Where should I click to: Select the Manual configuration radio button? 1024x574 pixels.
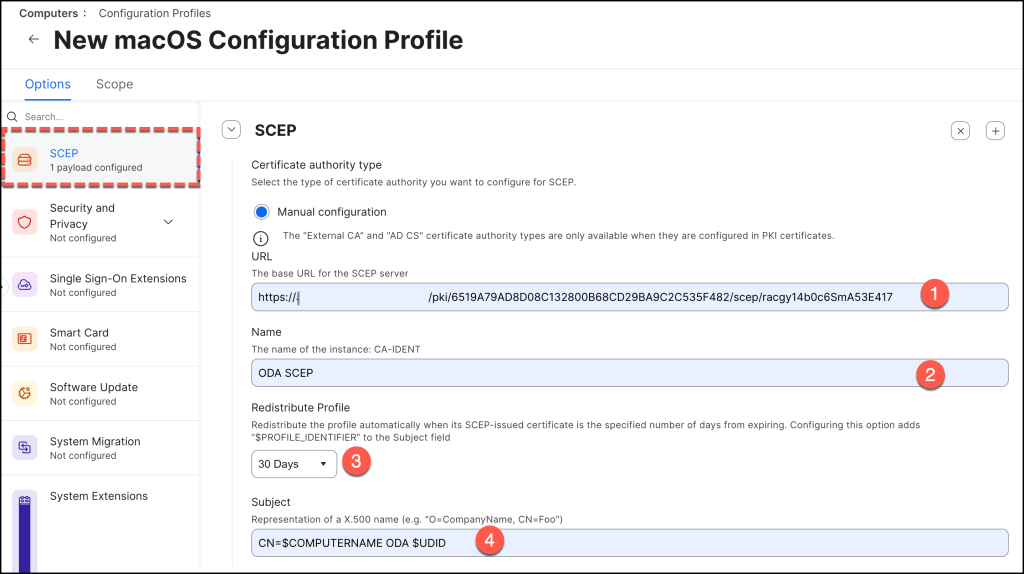(262, 212)
